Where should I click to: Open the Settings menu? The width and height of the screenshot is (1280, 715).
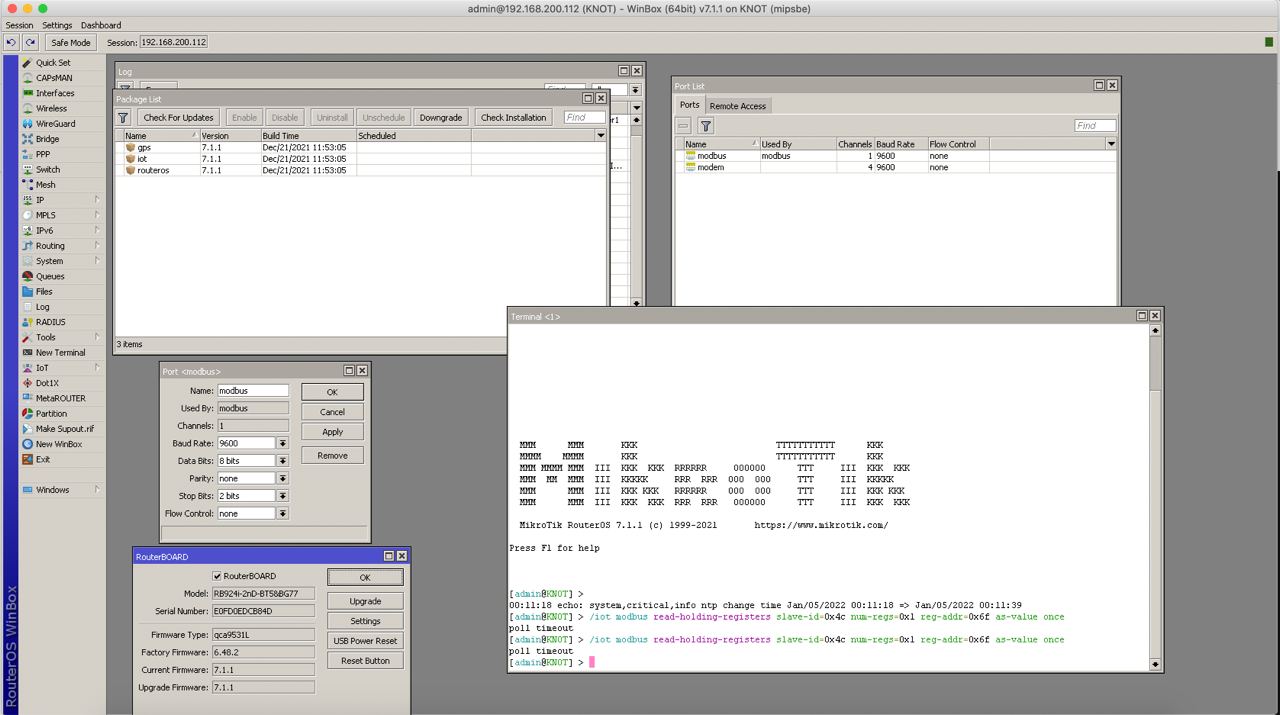pos(57,25)
